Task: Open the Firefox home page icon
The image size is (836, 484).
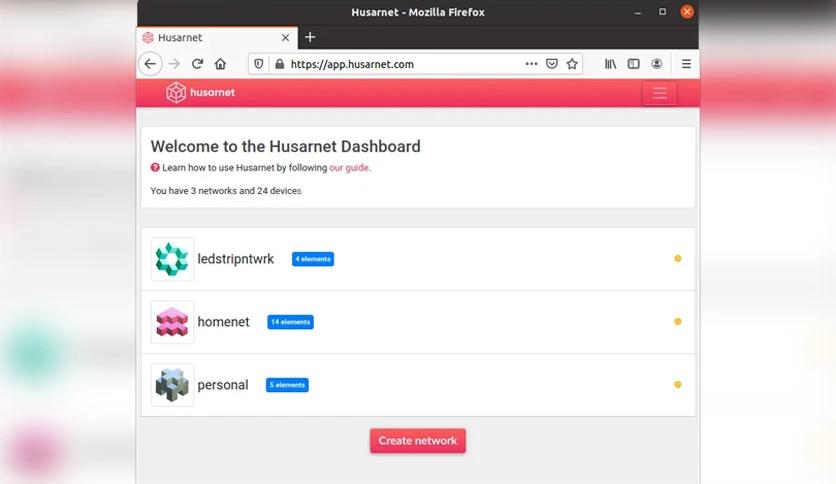Action: 220,64
